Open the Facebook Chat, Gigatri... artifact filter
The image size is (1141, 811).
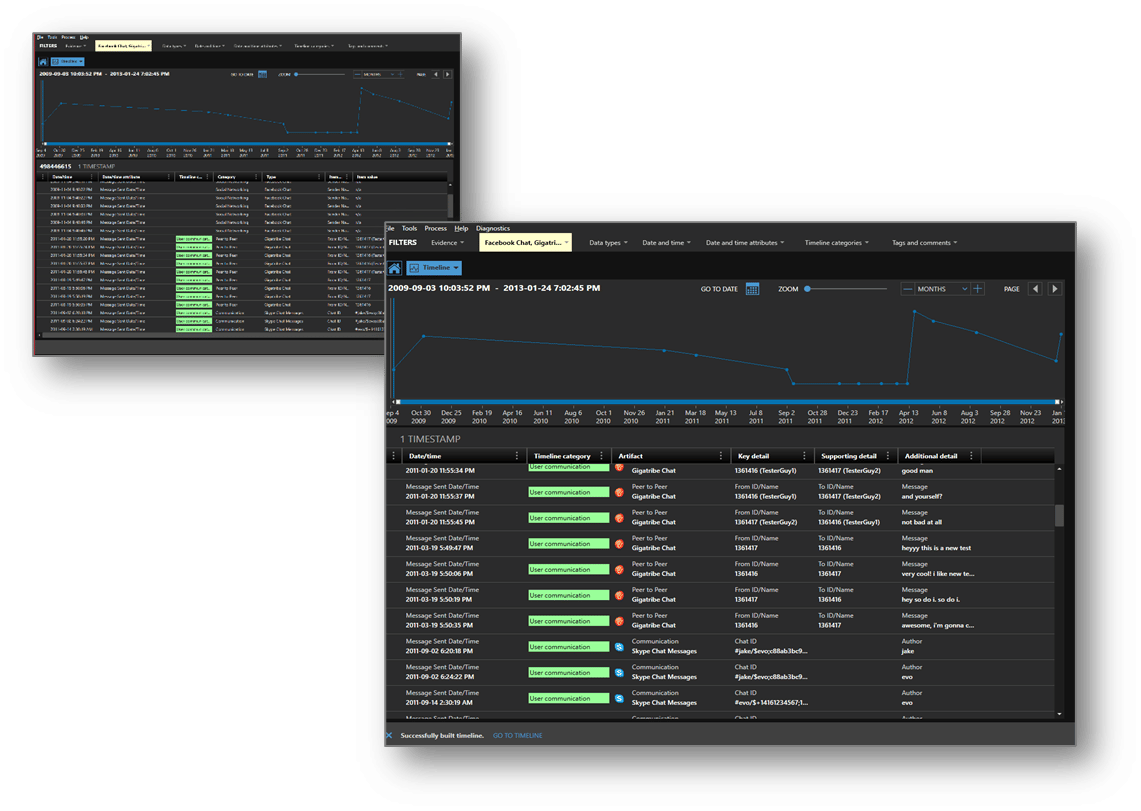coord(525,243)
